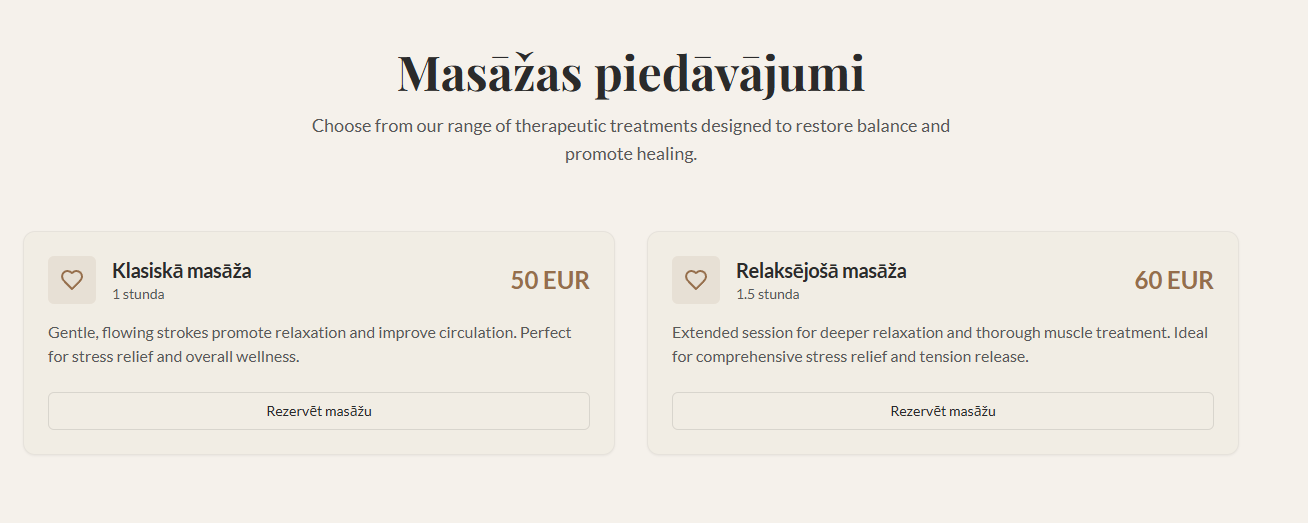
Task: Click the "promote healing." subtitle text
Action: coord(630,154)
